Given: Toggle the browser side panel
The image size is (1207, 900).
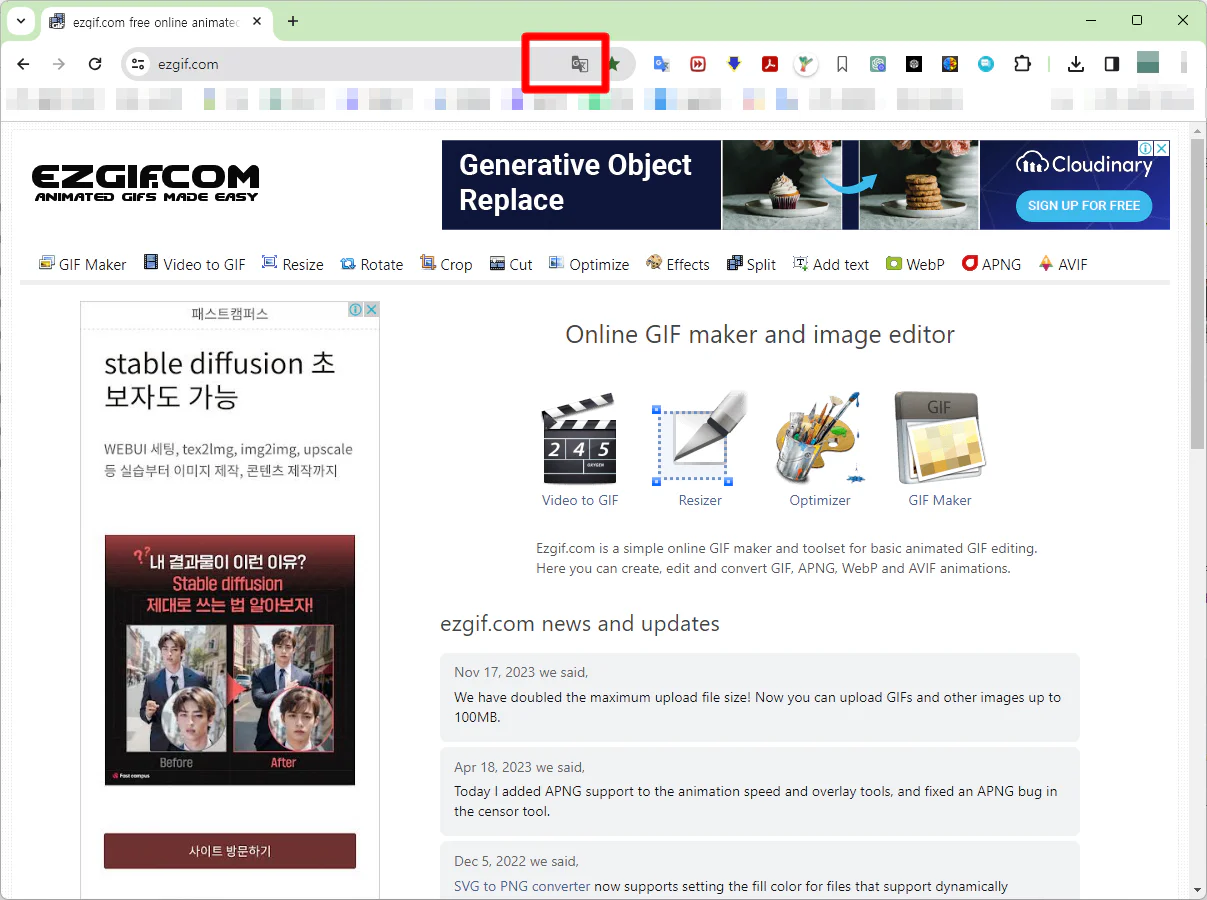Looking at the screenshot, I should point(1112,64).
